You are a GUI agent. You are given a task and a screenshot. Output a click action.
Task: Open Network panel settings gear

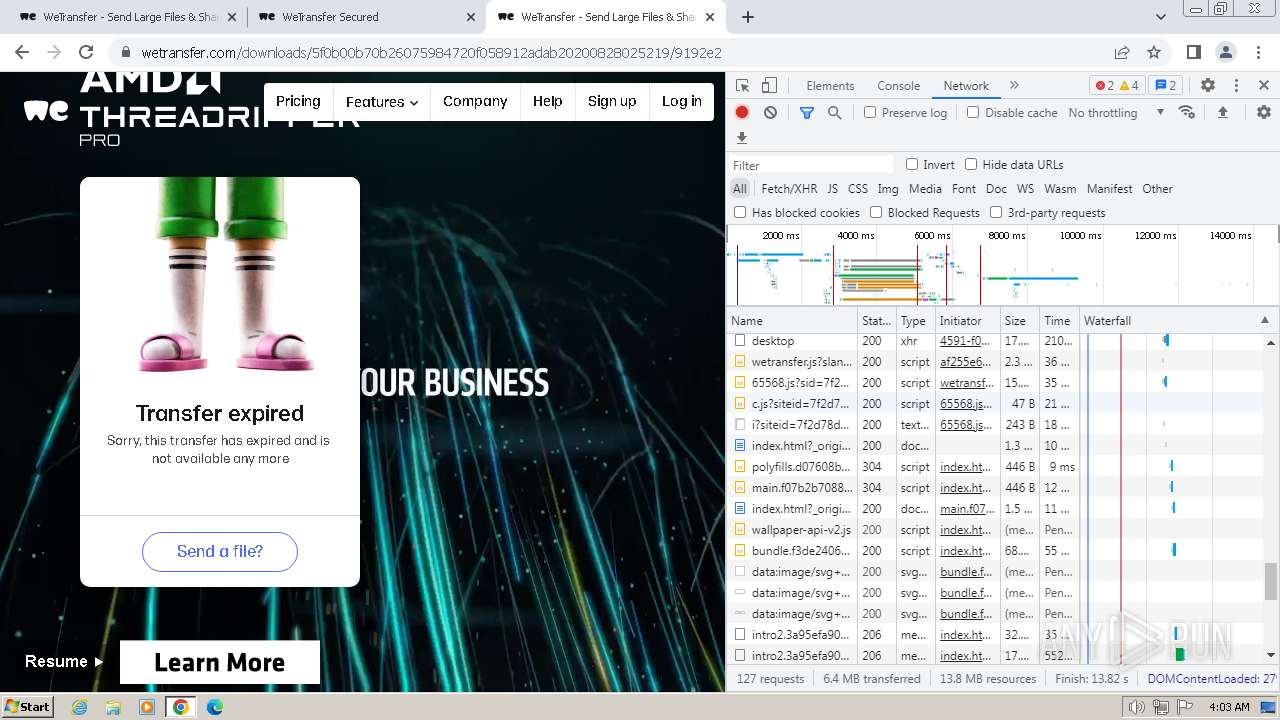click(1264, 113)
